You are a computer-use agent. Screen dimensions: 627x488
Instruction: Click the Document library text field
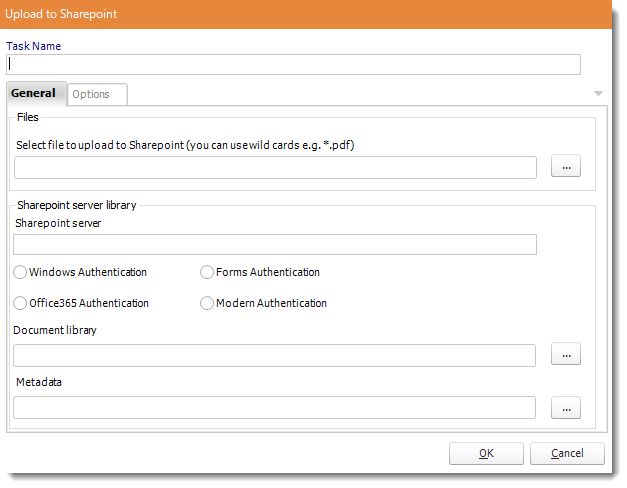(274, 355)
